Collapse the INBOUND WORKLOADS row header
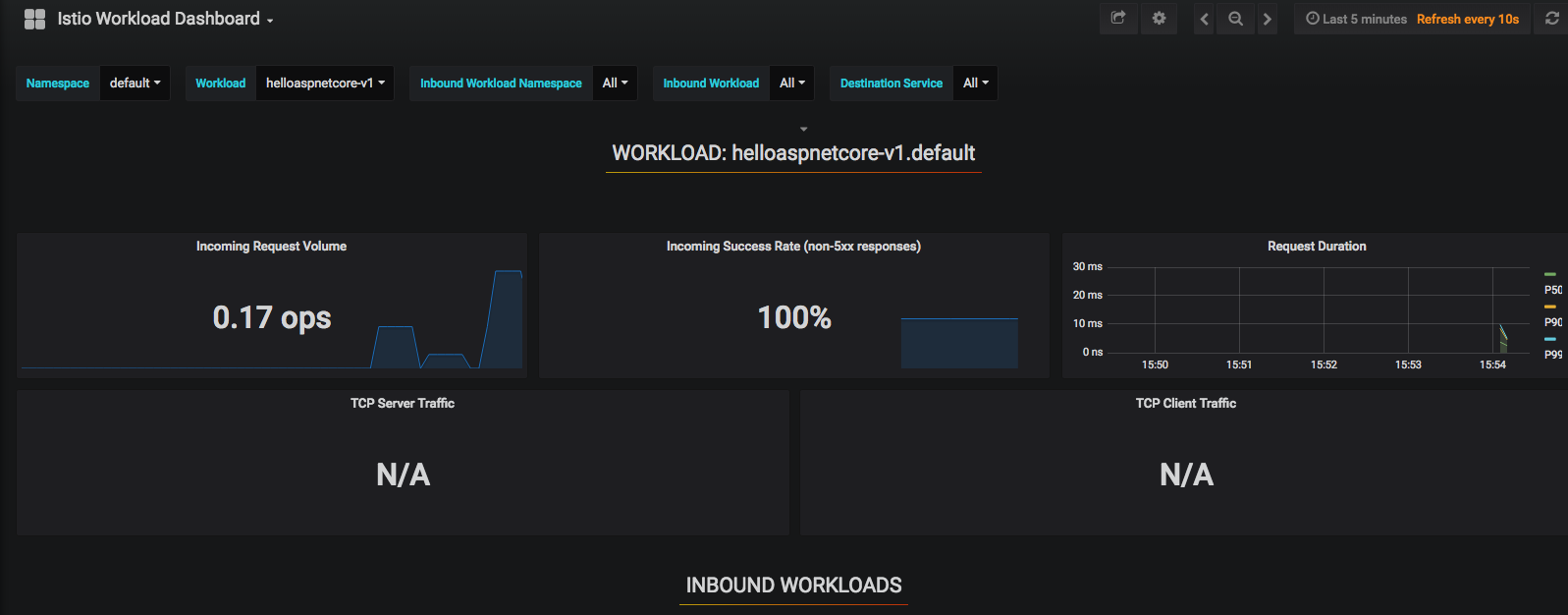1568x615 pixels. coord(793,586)
